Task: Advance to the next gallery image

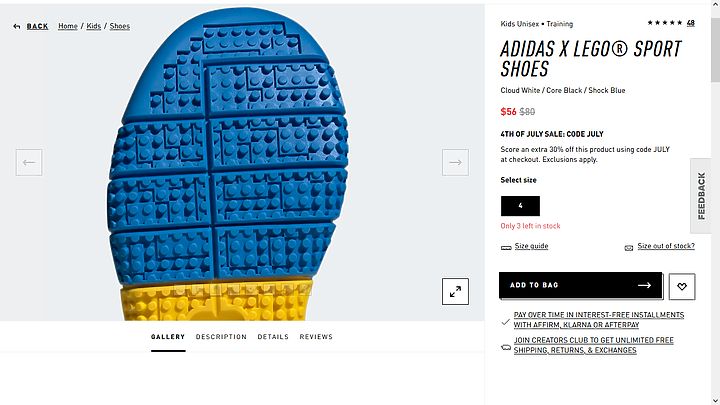Action: (x=456, y=162)
